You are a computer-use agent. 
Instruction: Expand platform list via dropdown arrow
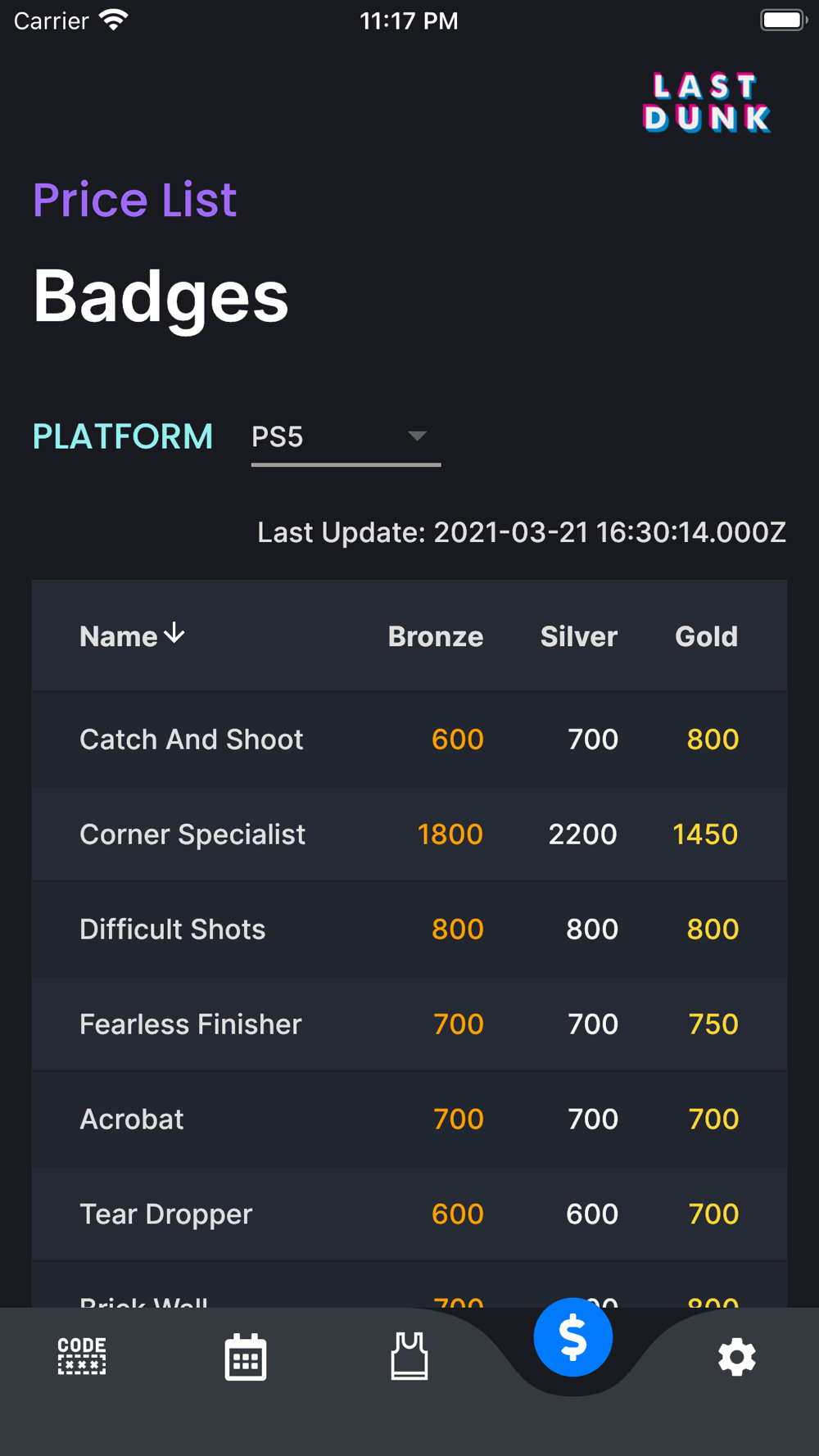click(x=417, y=436)
